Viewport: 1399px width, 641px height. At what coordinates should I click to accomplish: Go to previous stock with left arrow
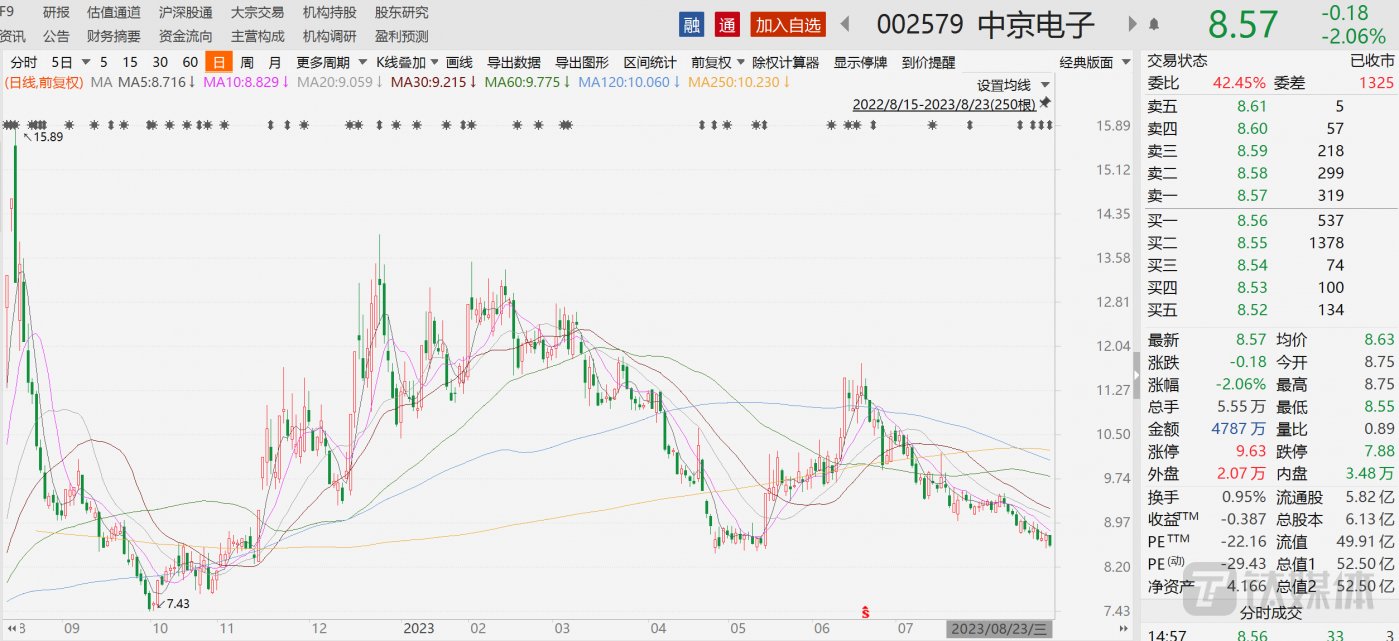[x=845, y=23]
